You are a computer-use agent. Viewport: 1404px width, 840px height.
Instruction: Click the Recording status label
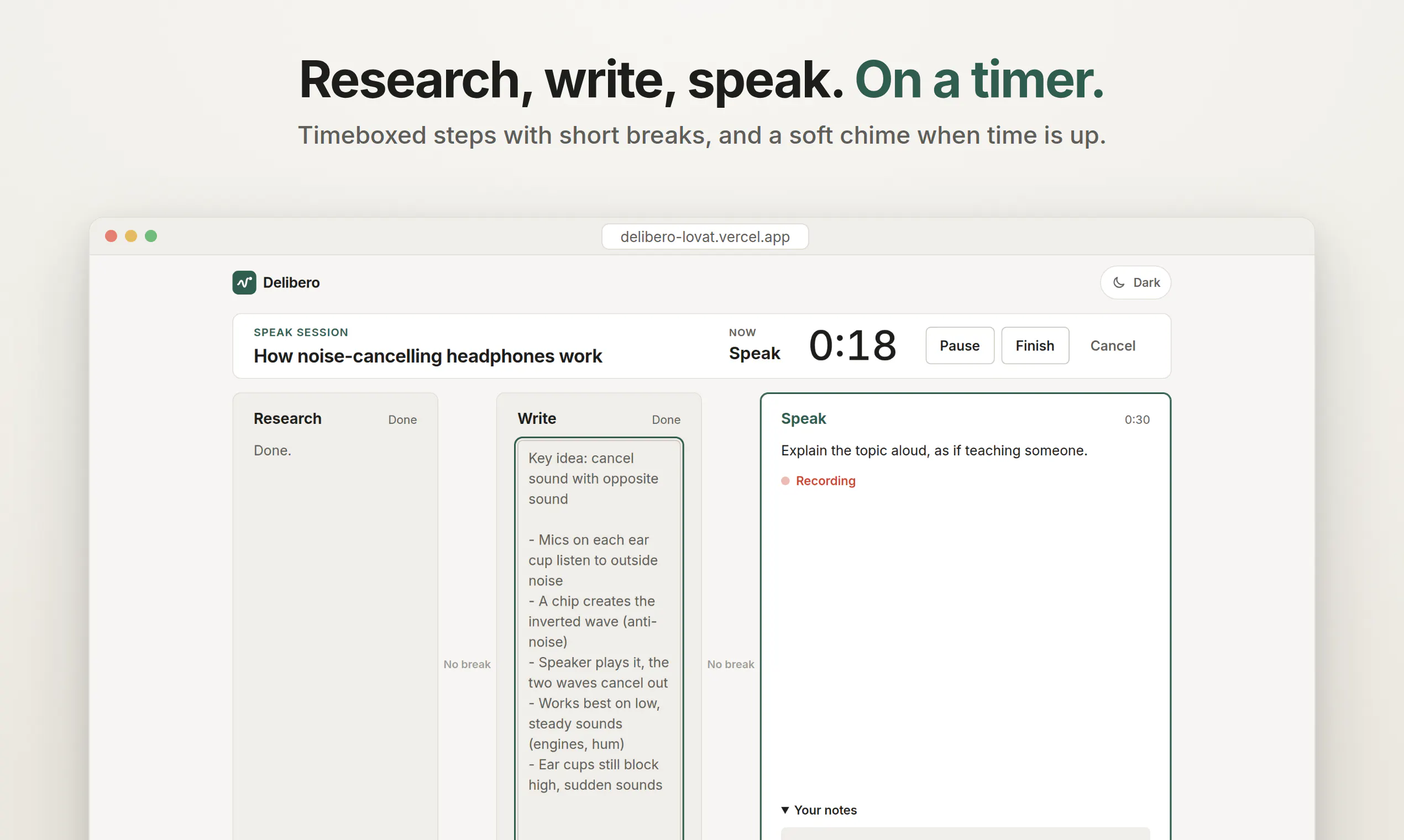[825, 481]
